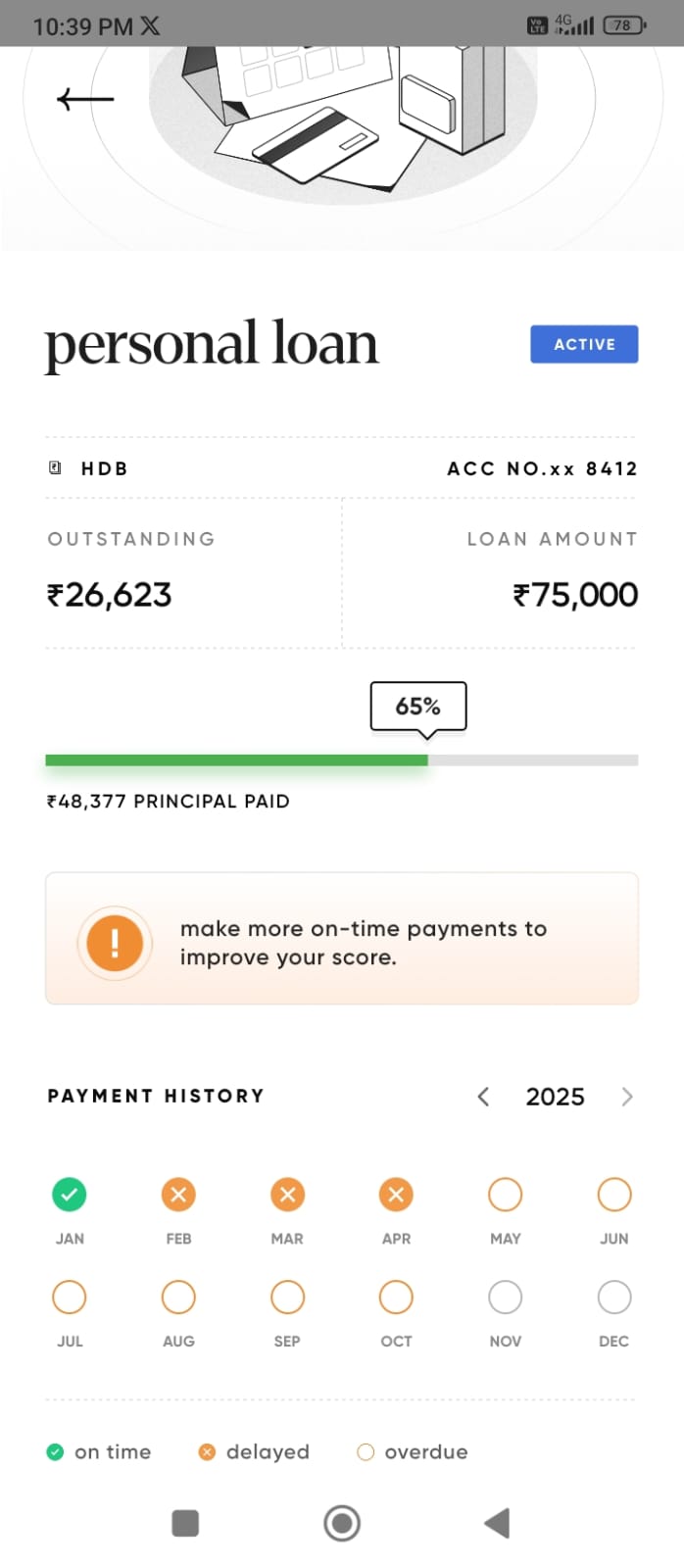Go to next year in payment history
The height and width of the screenshot is (1568, 684).
[x=627, y=1097]
